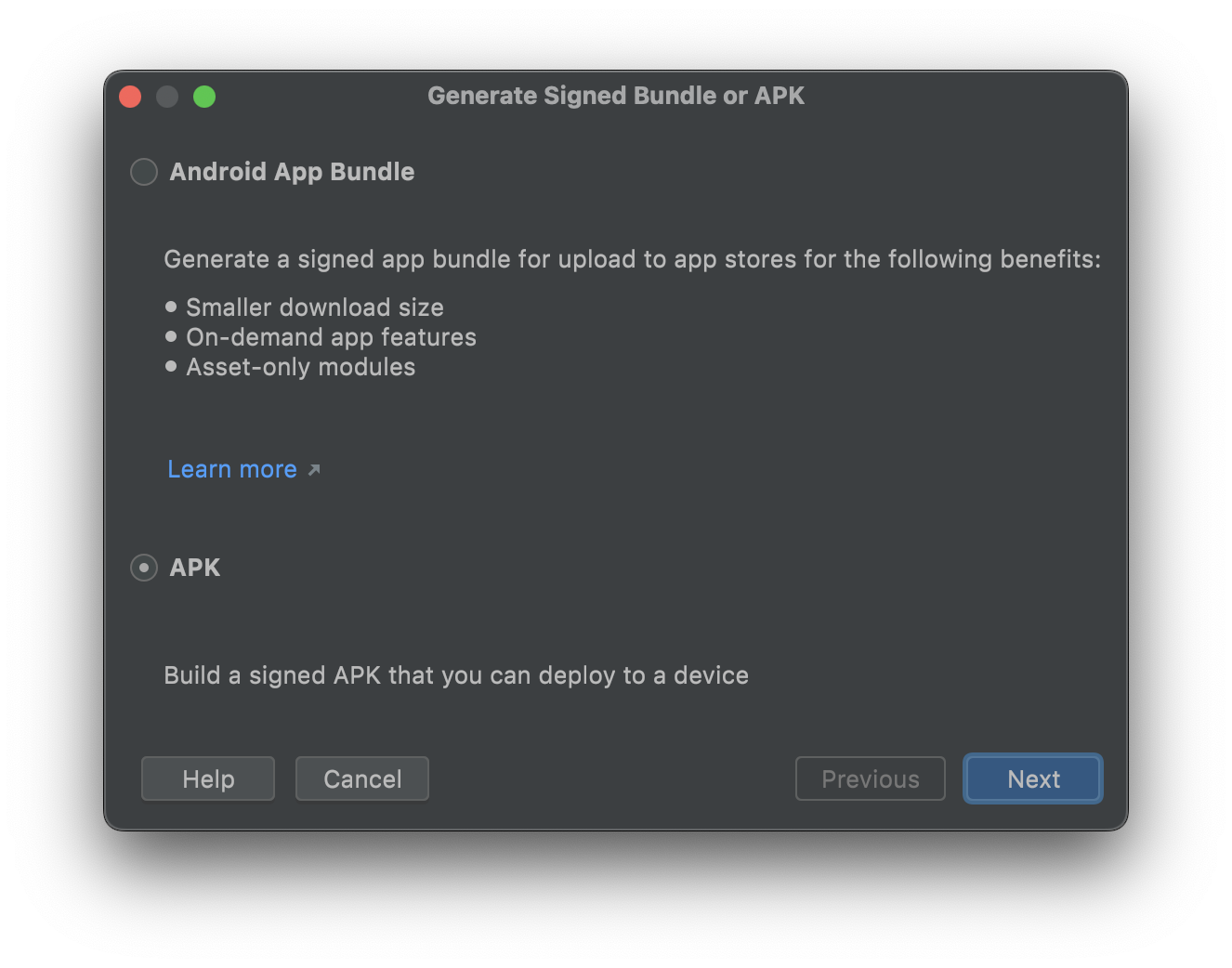Screen dimensions: 1232x968
Task: Click the dialog title Generate Signed Bundle or APK
Action: (x=616, y=96)
